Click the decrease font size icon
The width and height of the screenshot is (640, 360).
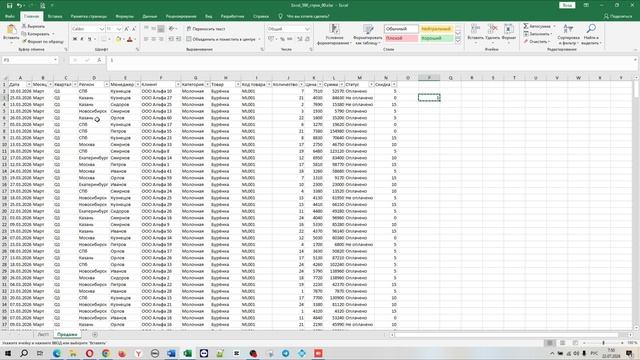[134, 29]
